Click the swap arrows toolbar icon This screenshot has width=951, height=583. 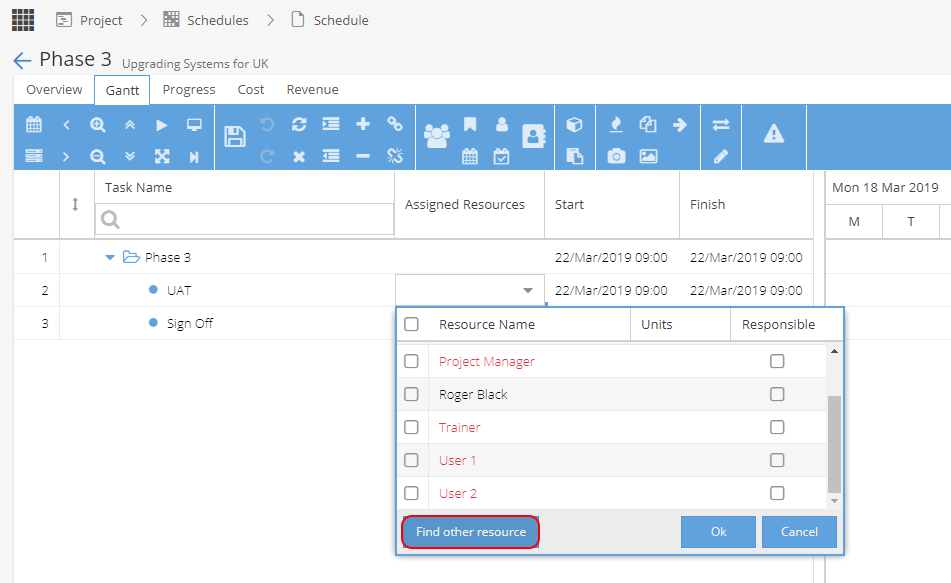pyautogui.click(x=721, y=124)
